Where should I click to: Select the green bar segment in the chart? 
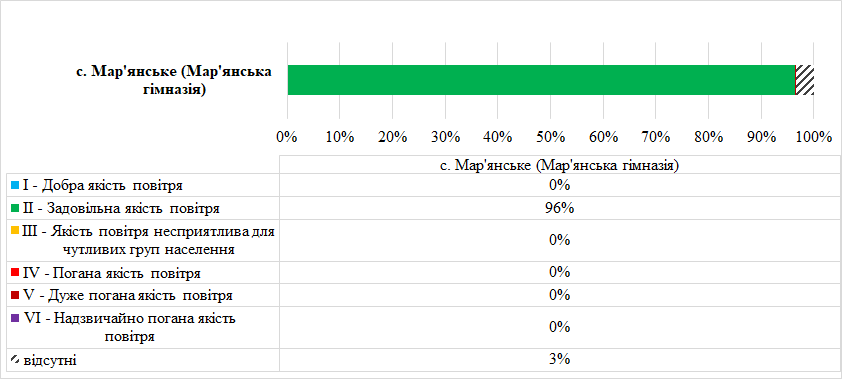(541, 80)
